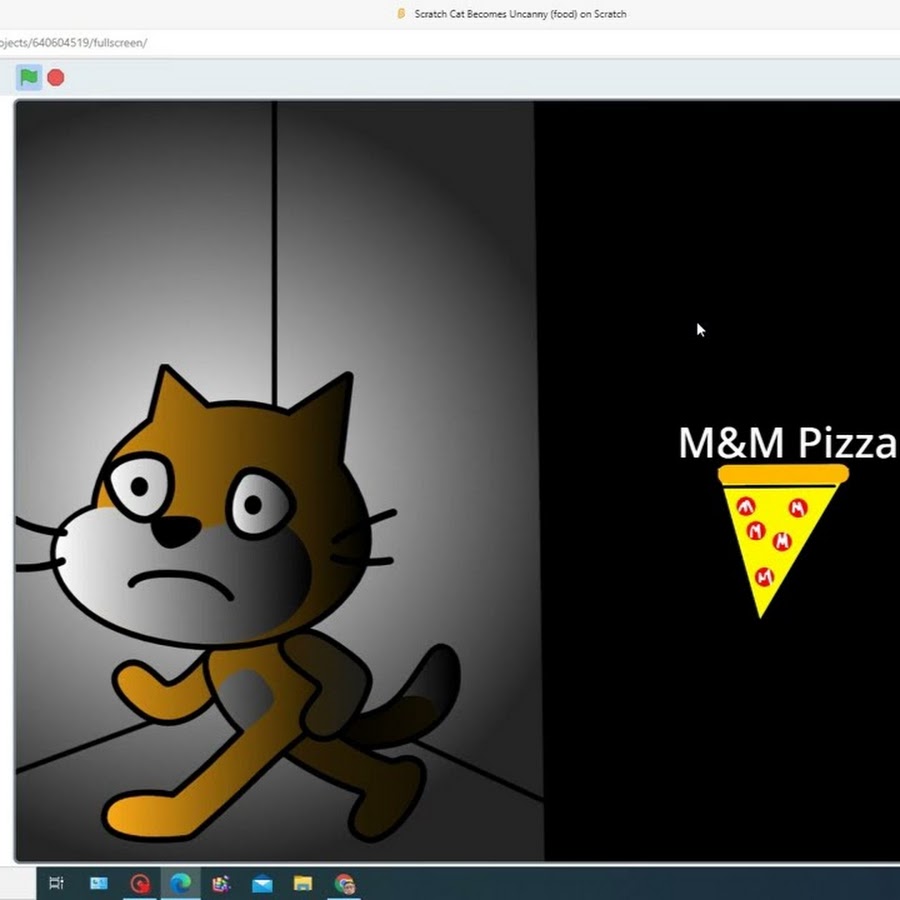Open Microsoft Edge from the taskbar
This screenshot has height=900, width=900.
180,883
